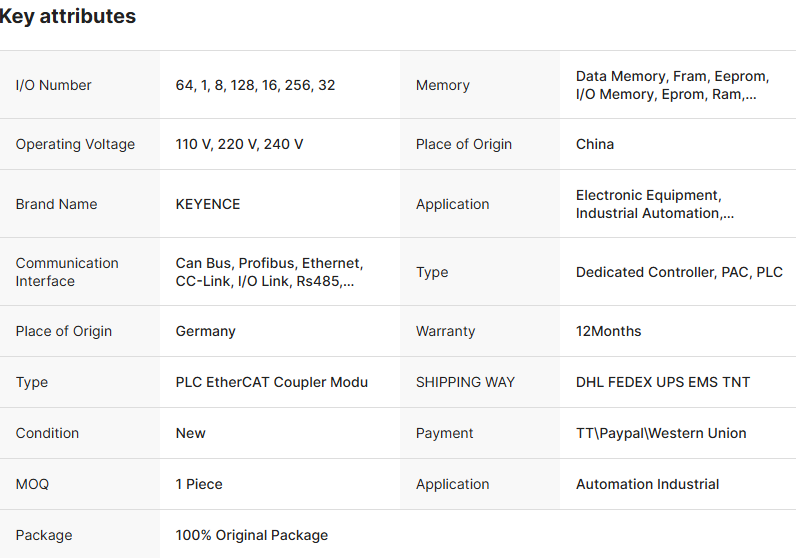Image resolution: width=796 pixels, height=558 pixels.
Task: Select the 'TT\Paypal\Western Union' payment value
Action: (661, 433)
